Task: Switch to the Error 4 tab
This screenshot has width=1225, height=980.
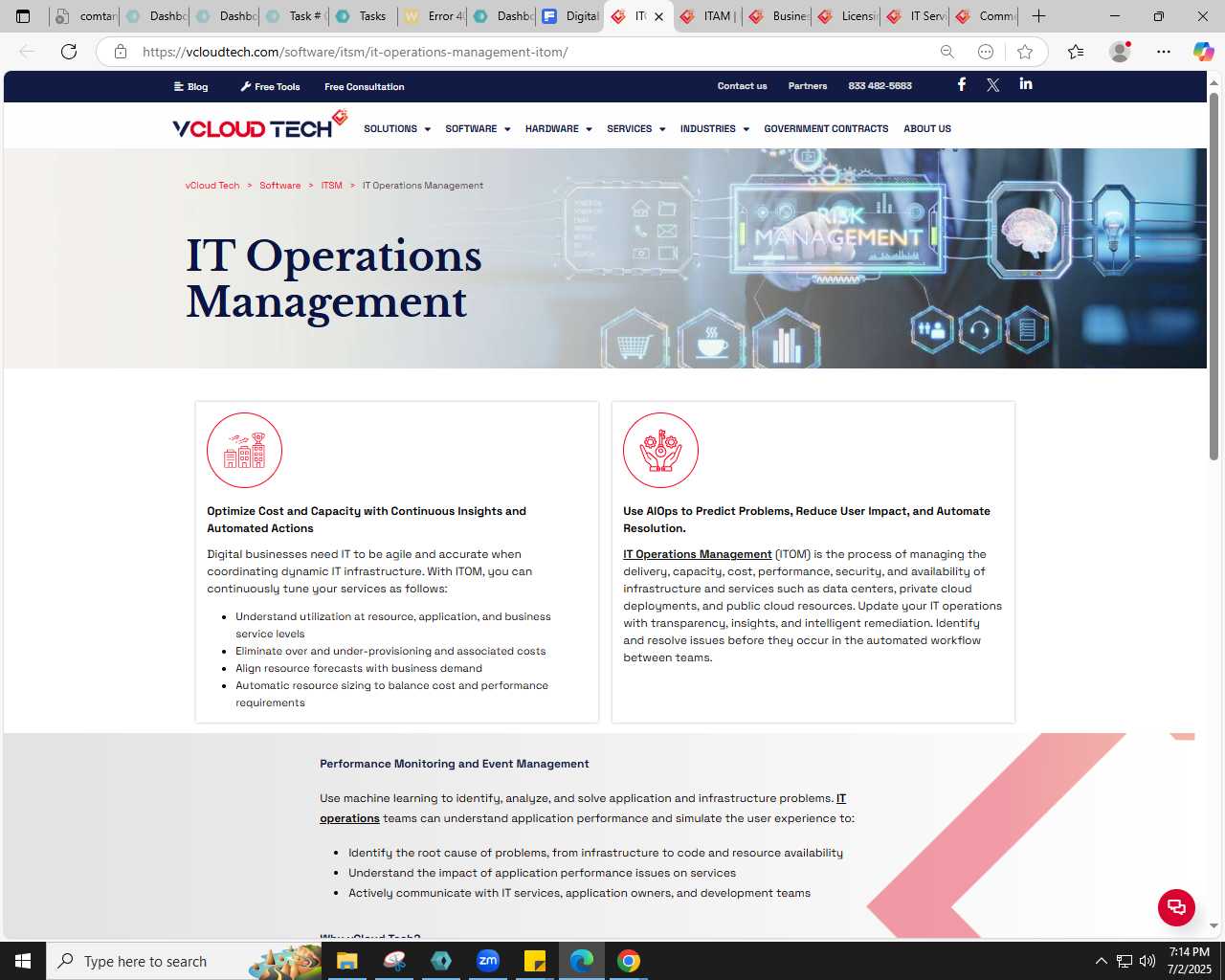Action: (x=434, y=16)
